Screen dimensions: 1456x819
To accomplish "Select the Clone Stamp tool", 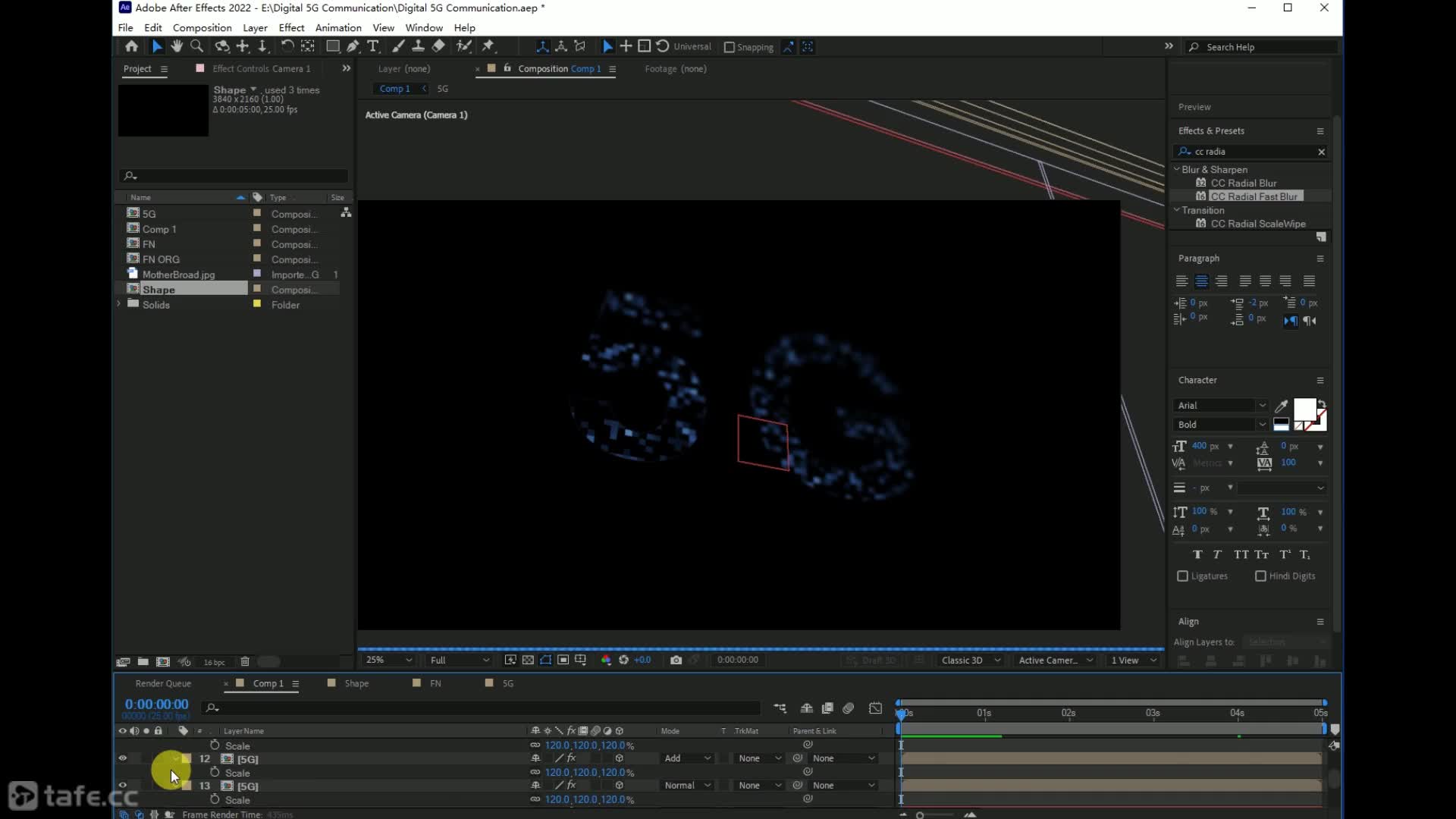I will tap(418, 46).
